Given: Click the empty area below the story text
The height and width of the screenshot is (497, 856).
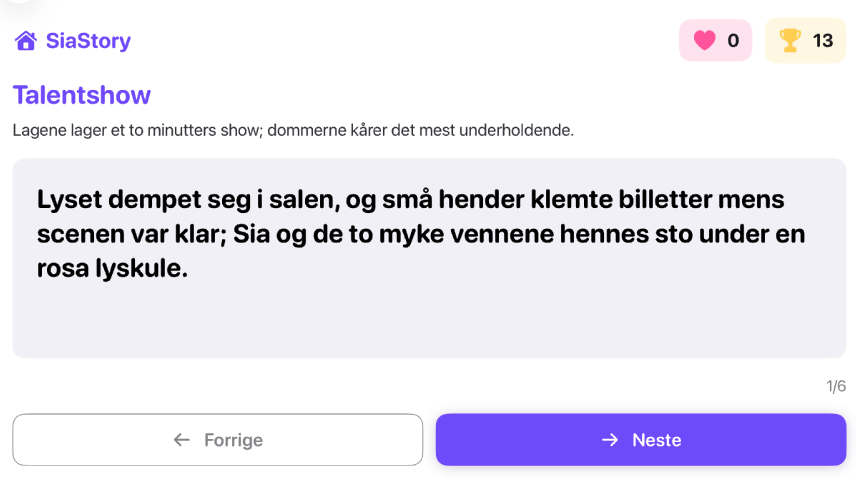Looking at the screenshot, I should click(x=429, y=320).
